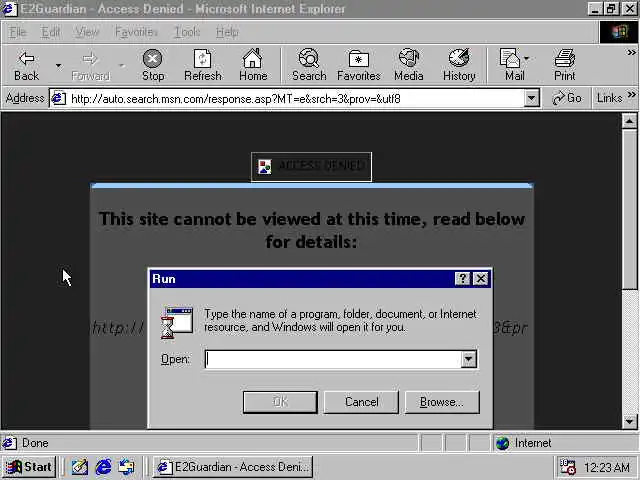640x480 pixels.
Task: Launch Internet Explorer from quick launch
Action: click(103, 467)
